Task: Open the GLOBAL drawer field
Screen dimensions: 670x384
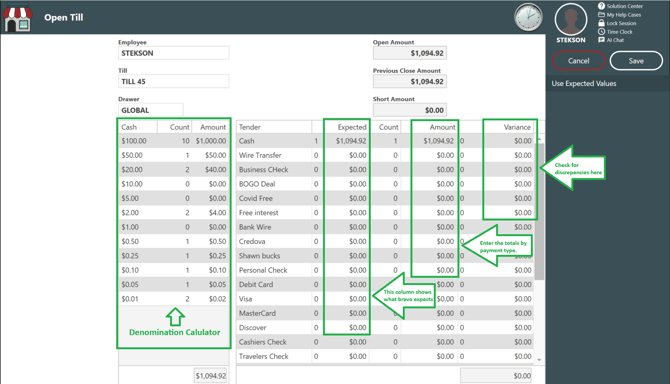Action: (151, 110)
